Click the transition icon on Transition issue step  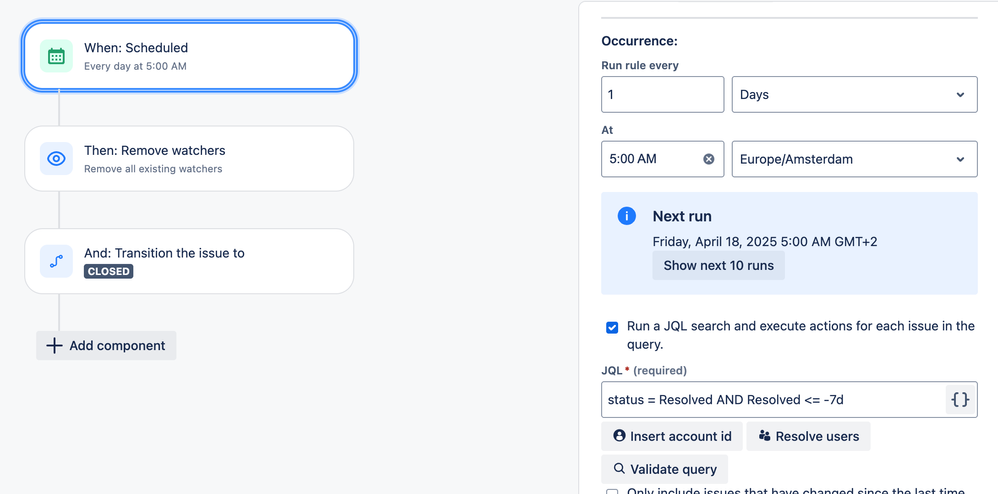point(56,261)
